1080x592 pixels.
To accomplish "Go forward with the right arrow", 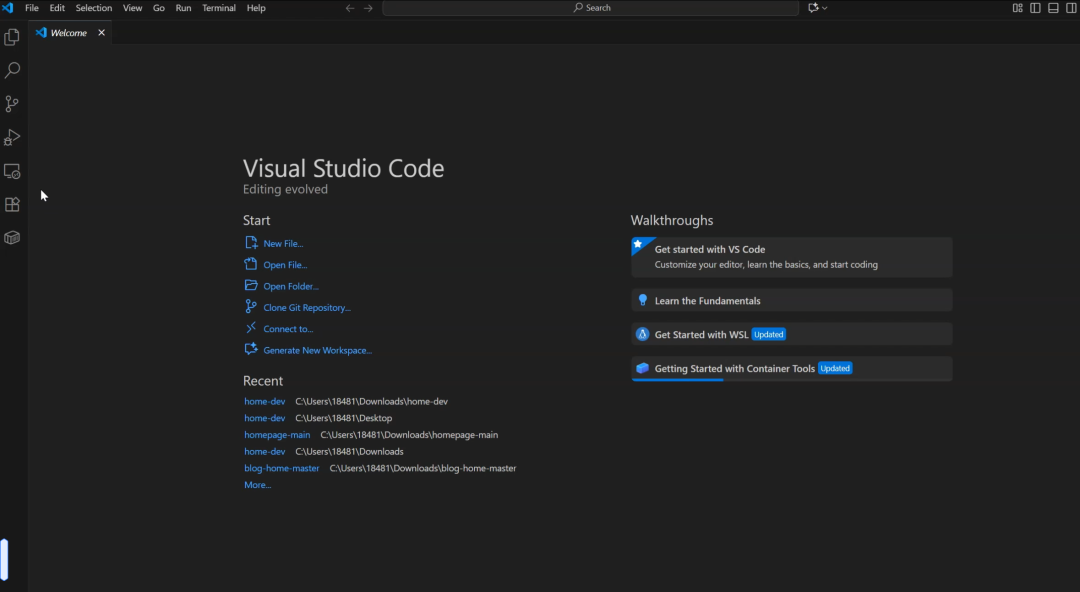I will 368,8.
